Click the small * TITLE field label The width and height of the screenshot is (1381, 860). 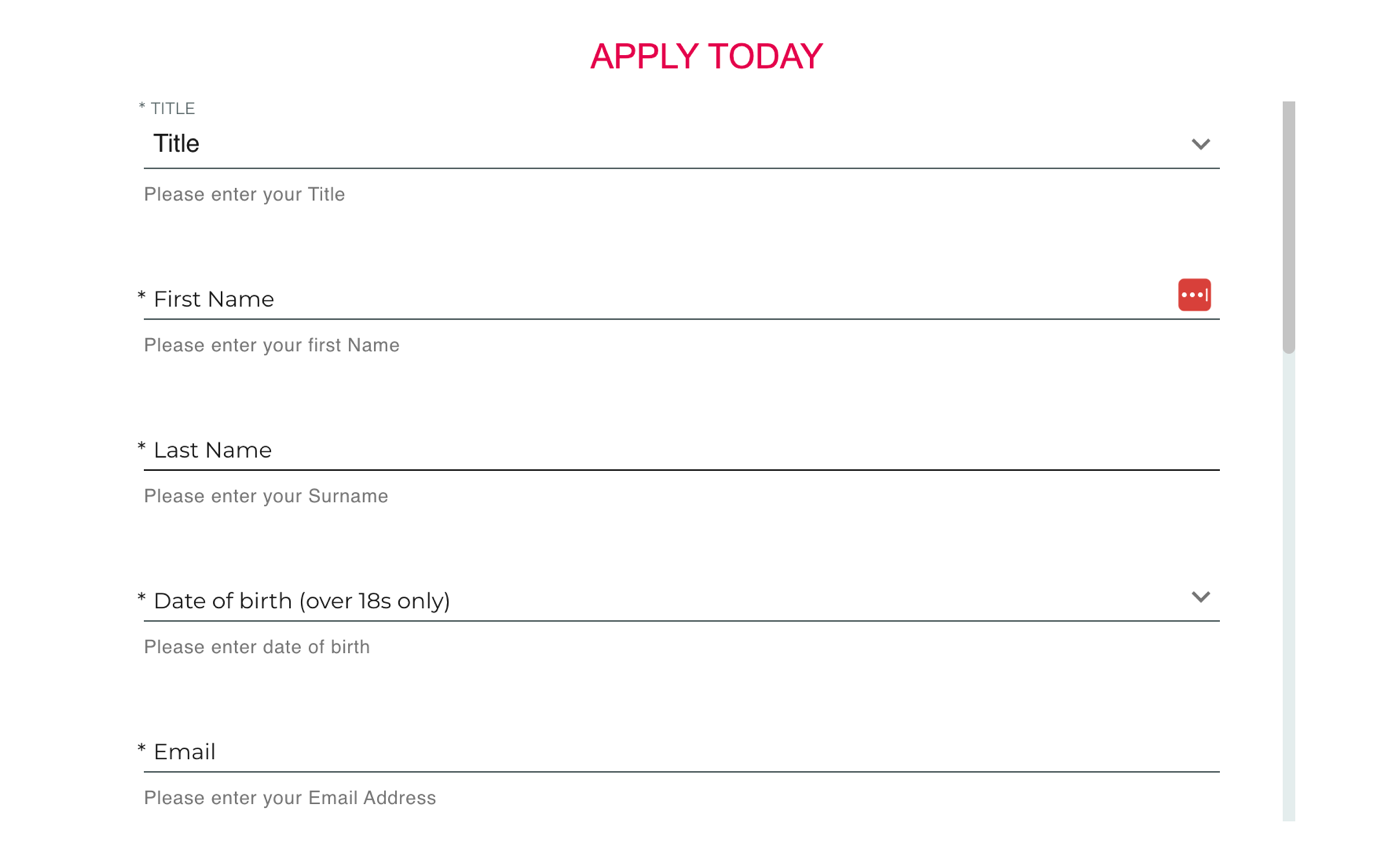[167, 108]
